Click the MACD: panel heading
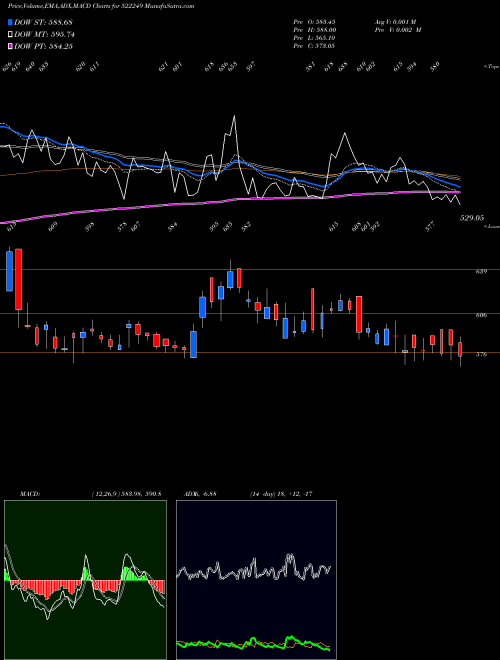Screen dimensions: 500x660 (29, 494)
